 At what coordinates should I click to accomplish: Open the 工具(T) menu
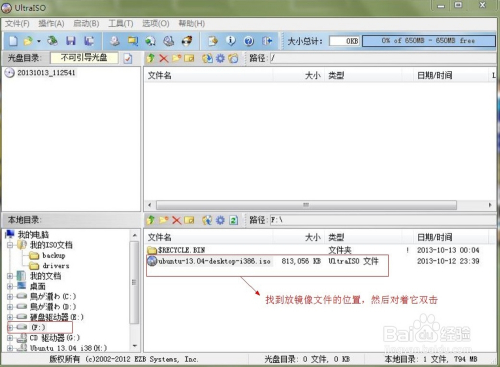[121, 24]
